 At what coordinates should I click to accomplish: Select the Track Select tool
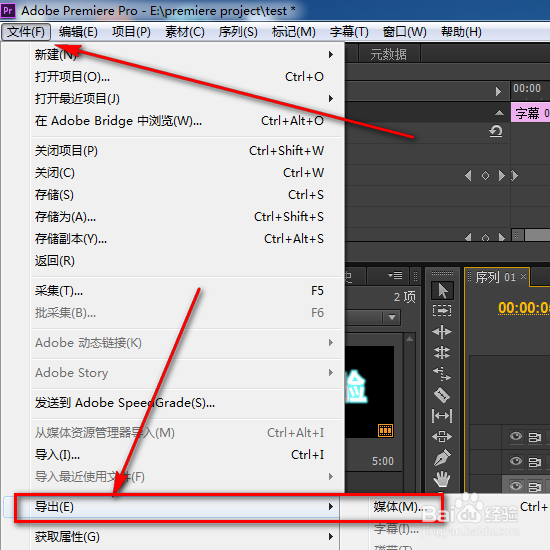tap(442, 310)
